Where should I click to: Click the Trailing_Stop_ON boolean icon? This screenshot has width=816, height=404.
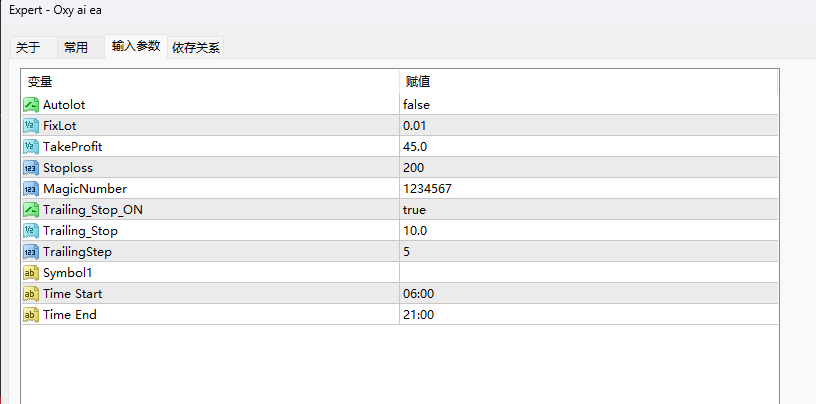click(31, 210)
